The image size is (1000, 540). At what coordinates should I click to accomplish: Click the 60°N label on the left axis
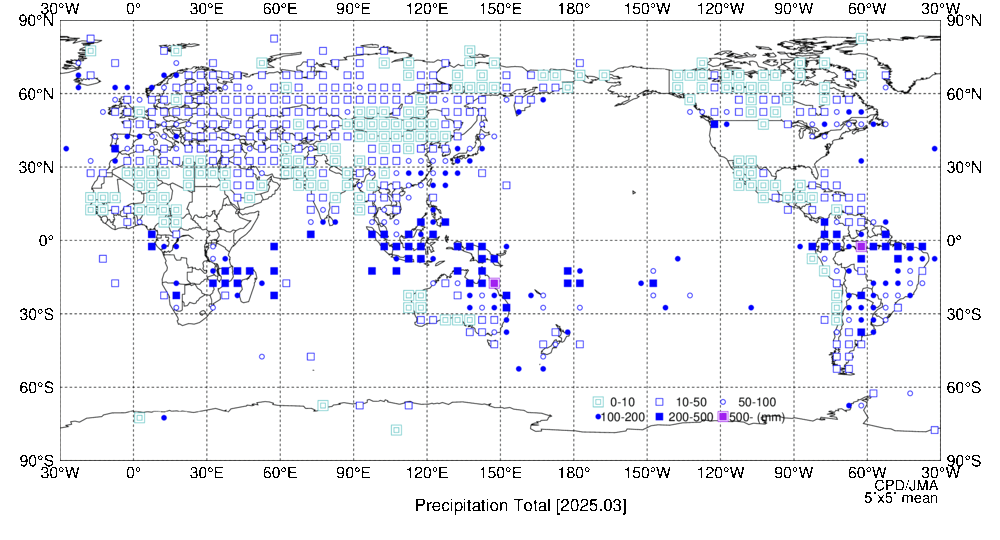click(36, 94)
